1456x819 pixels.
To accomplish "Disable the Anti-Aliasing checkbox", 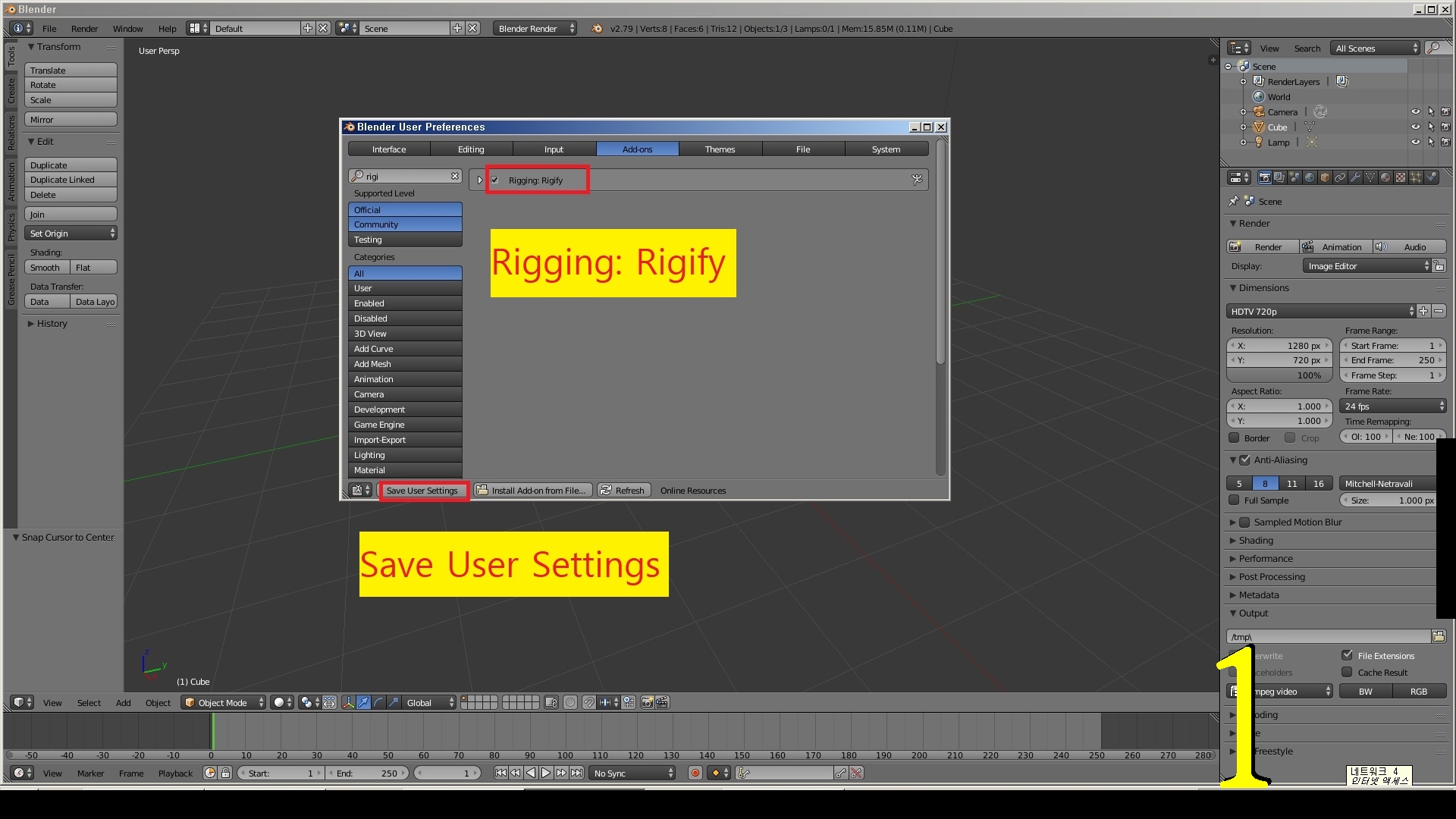I will click(x=1244, y=460).
